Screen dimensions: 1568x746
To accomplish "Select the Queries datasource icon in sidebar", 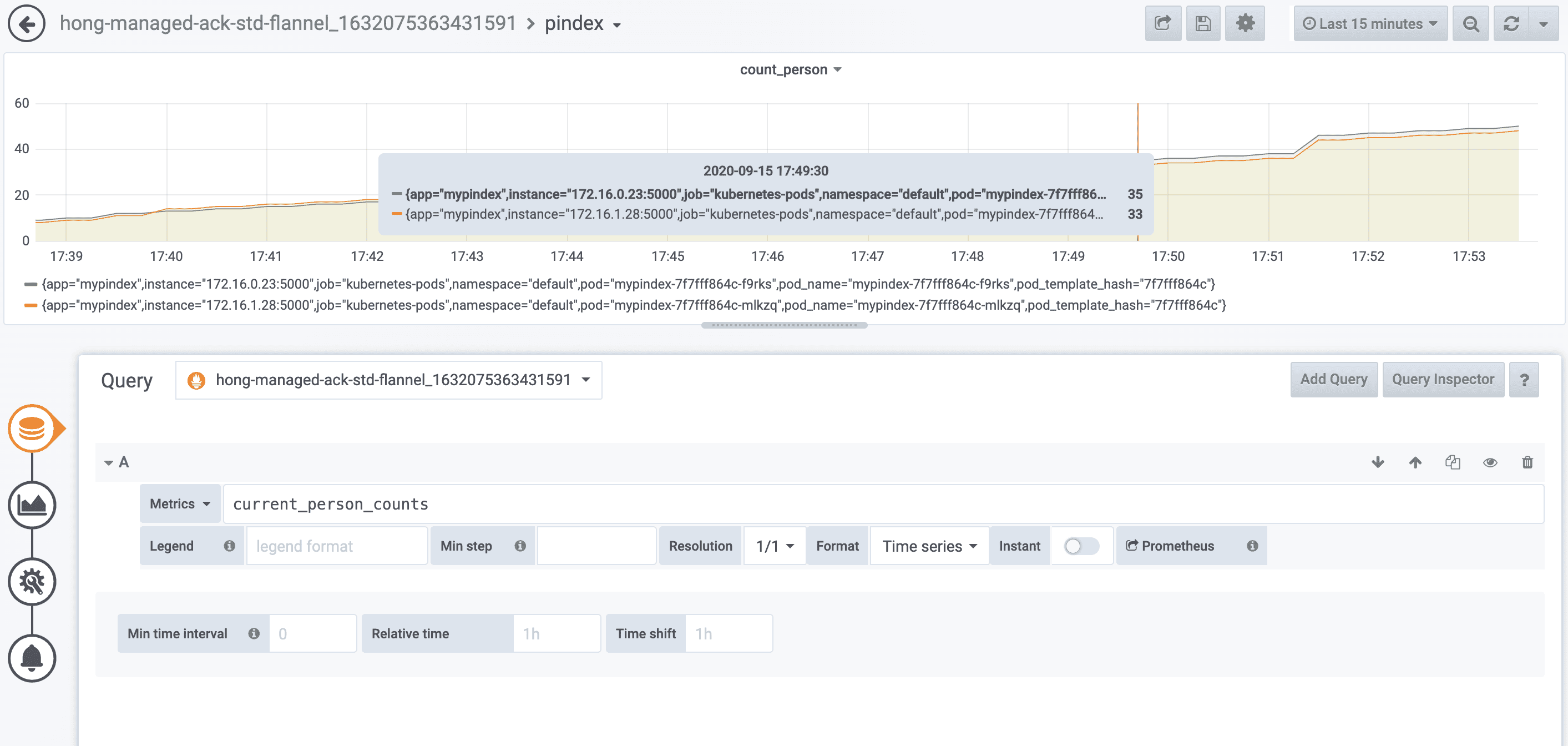I will [33, 428].
